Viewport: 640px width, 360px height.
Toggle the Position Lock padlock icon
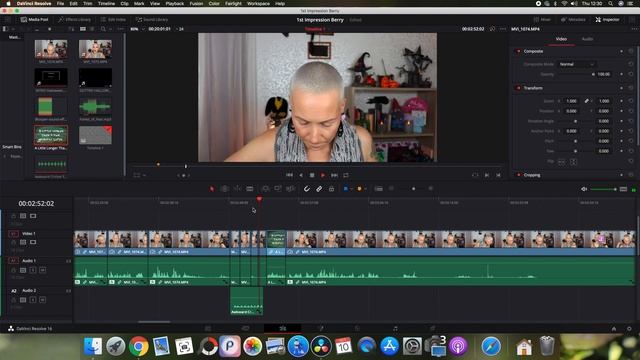(x=331, y=189)
